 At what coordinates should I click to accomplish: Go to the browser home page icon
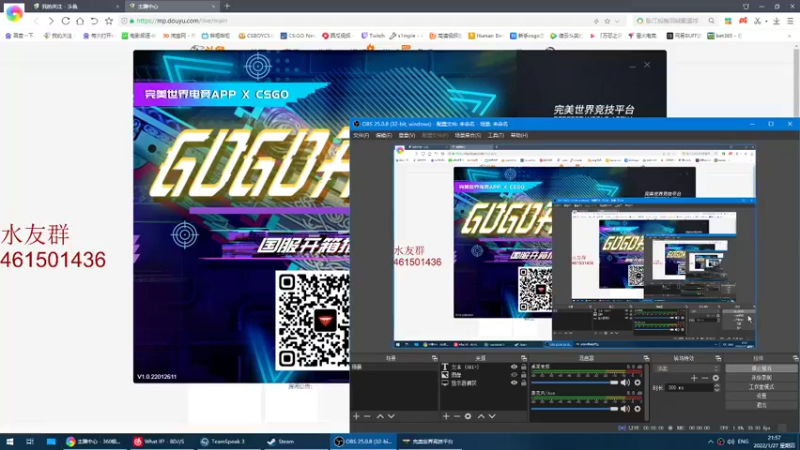[x=80, y=21]
